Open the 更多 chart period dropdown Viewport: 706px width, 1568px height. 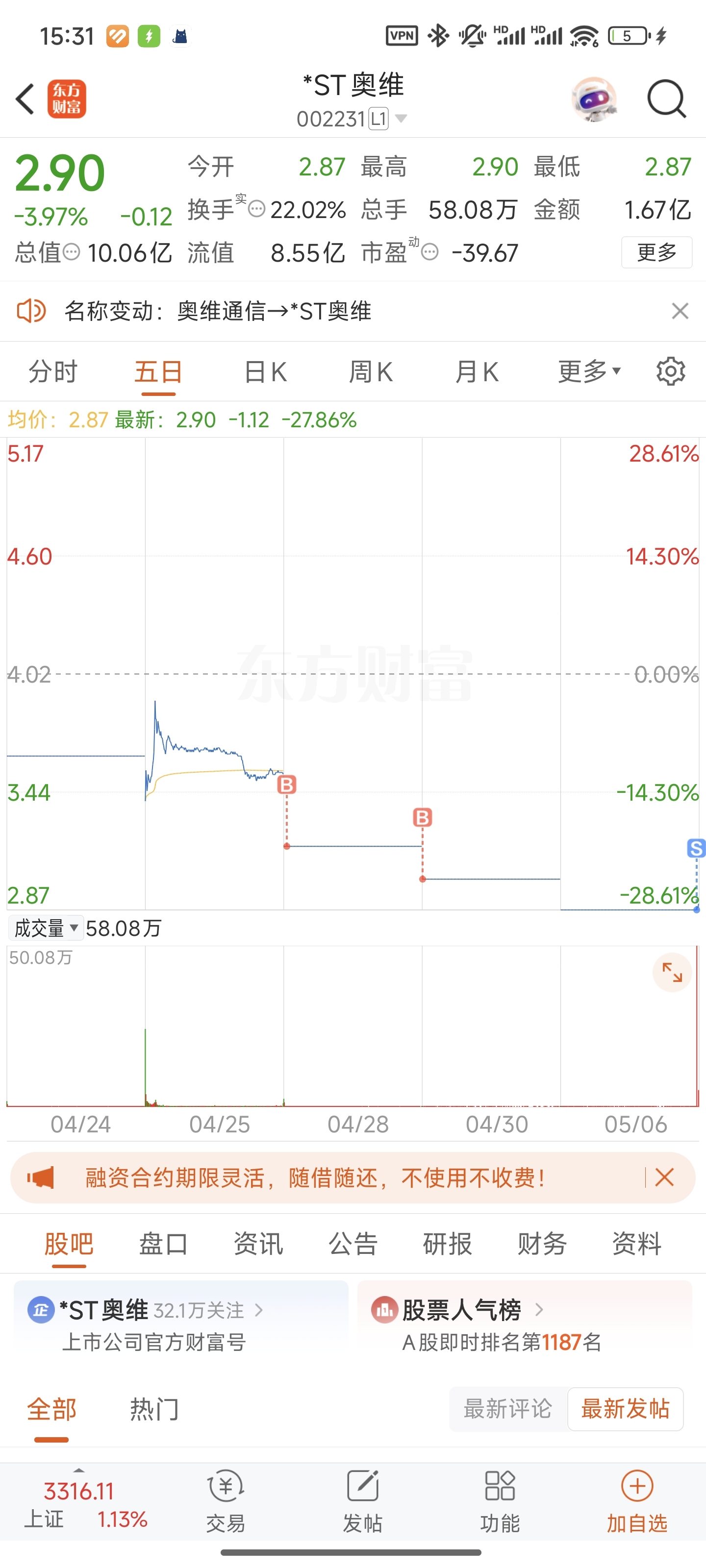589,371
